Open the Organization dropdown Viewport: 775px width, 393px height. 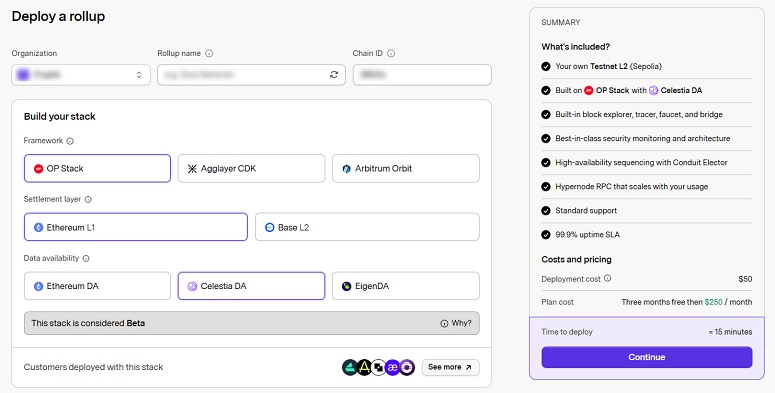coord(81,75)
